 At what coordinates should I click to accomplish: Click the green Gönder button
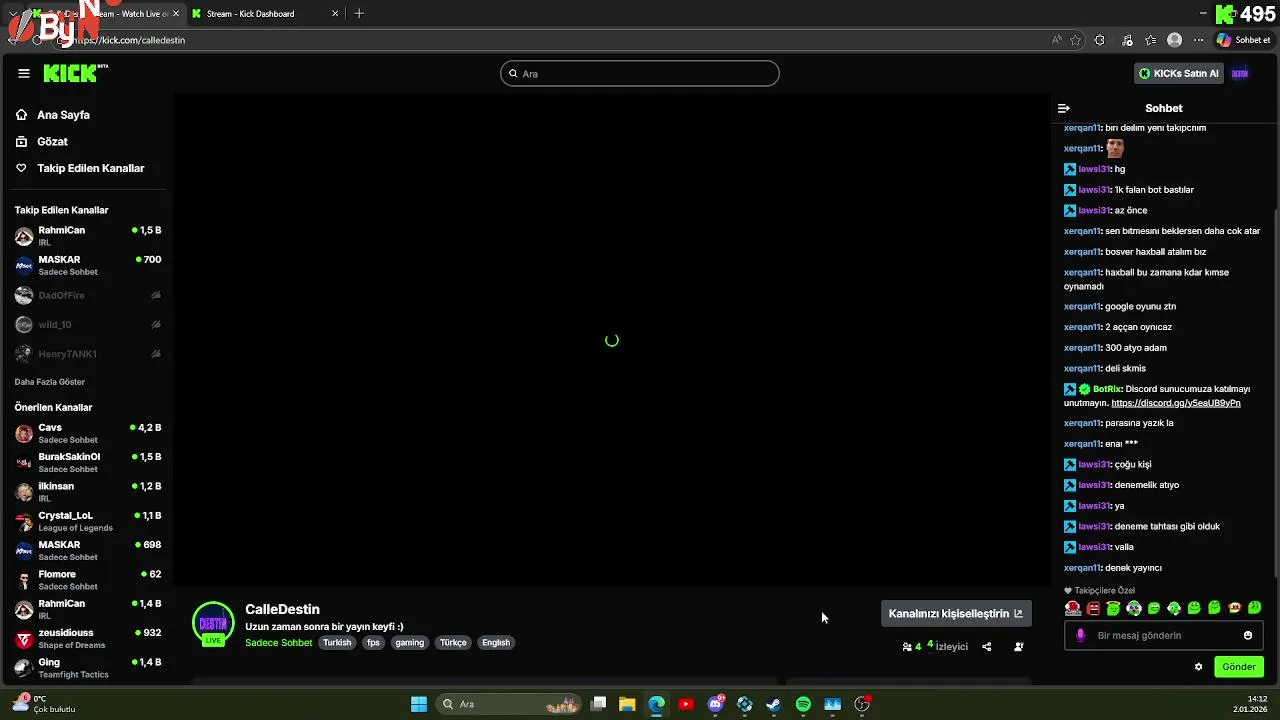click(1239, 667)
